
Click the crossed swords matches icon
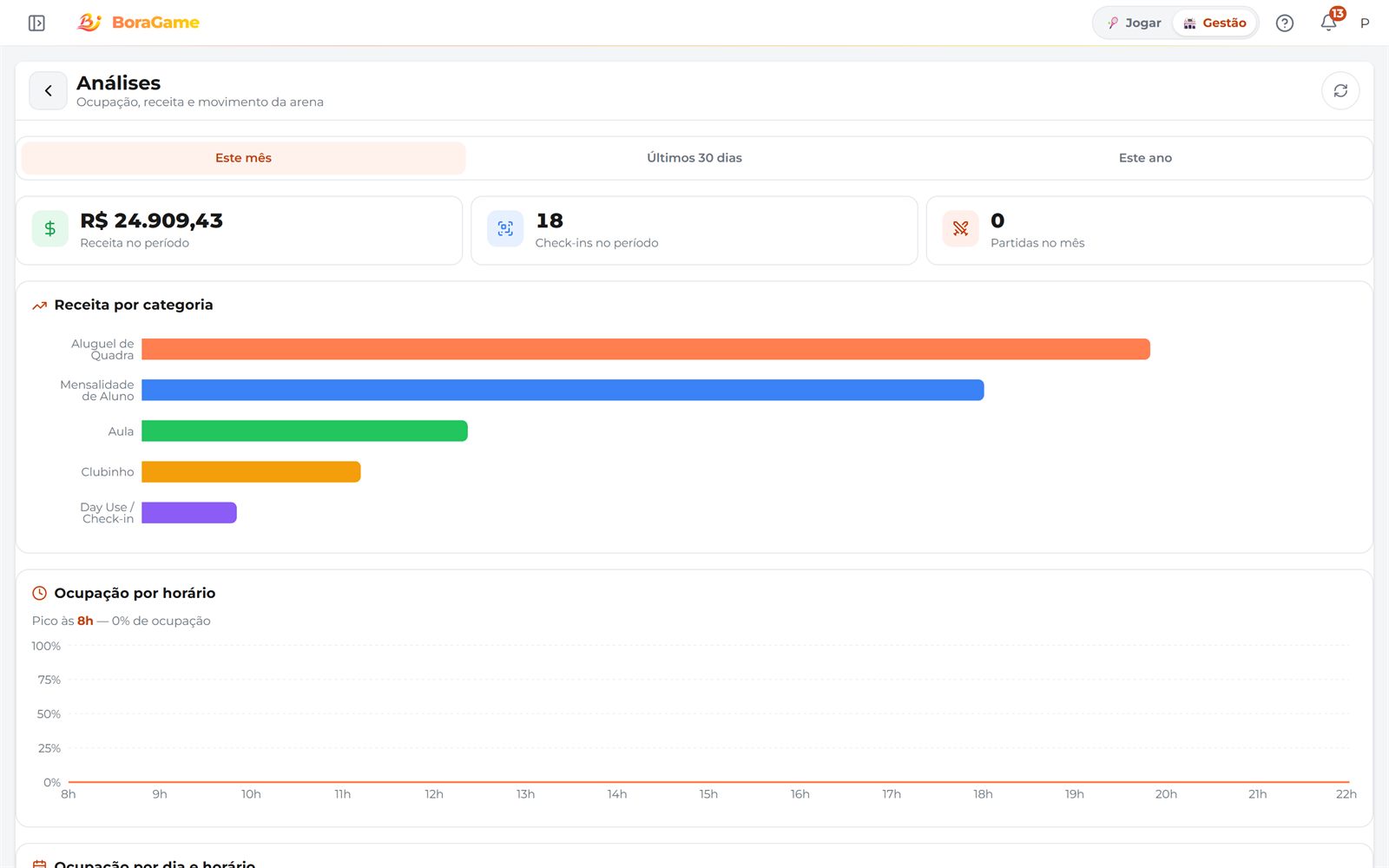coord(960,228)
